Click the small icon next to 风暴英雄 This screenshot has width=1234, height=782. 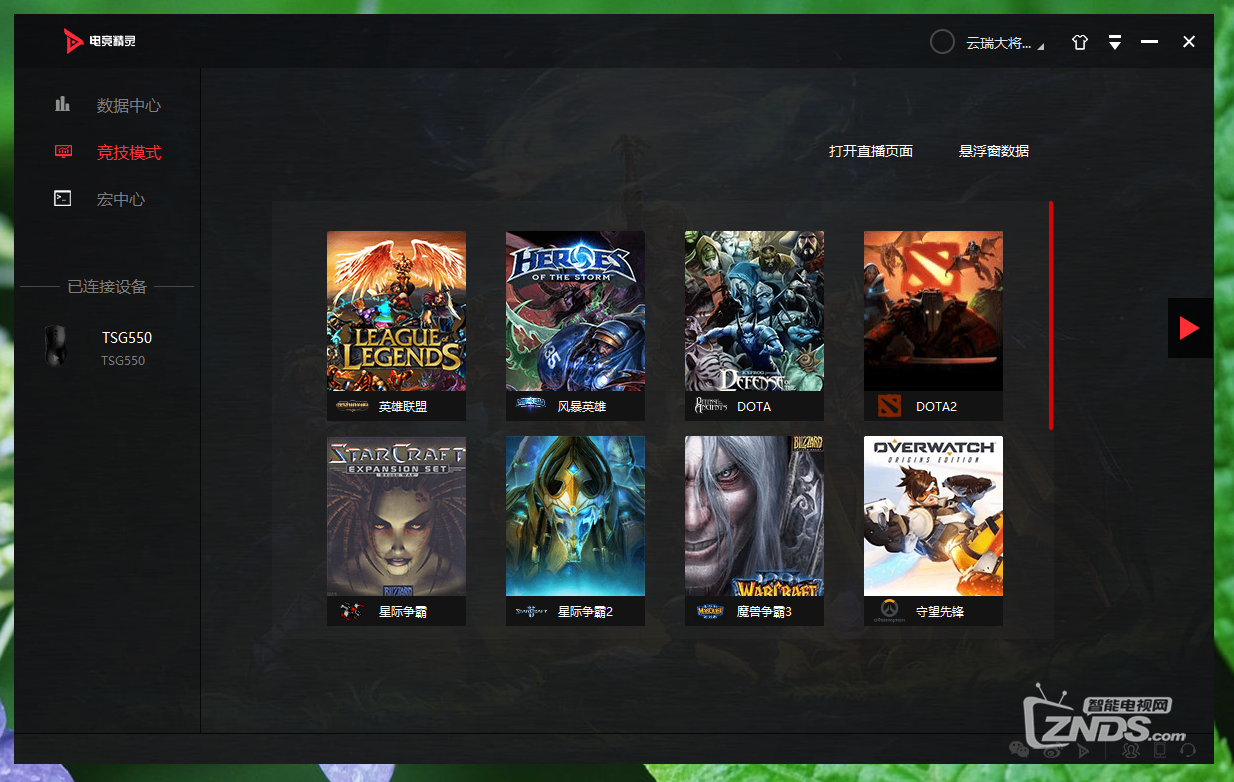(530, 405)
